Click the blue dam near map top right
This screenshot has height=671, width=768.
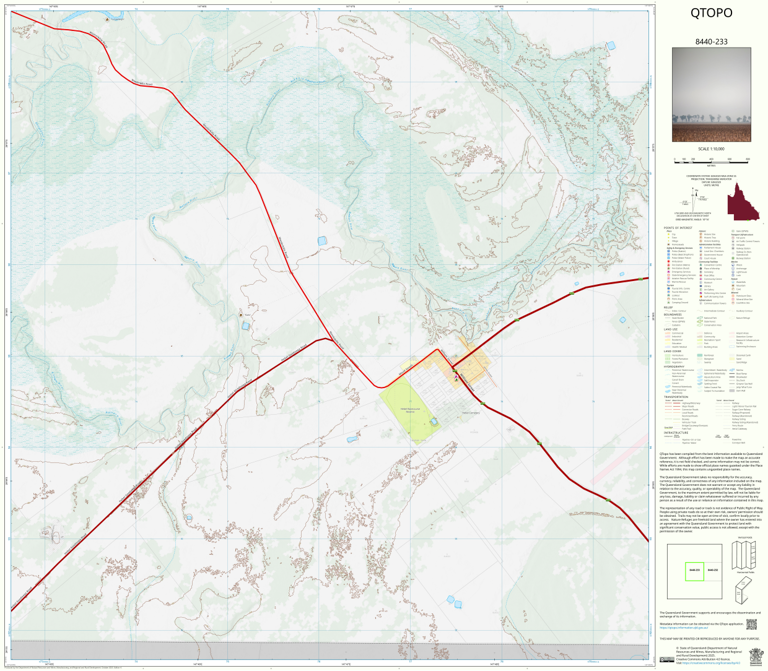click(611, 46)
